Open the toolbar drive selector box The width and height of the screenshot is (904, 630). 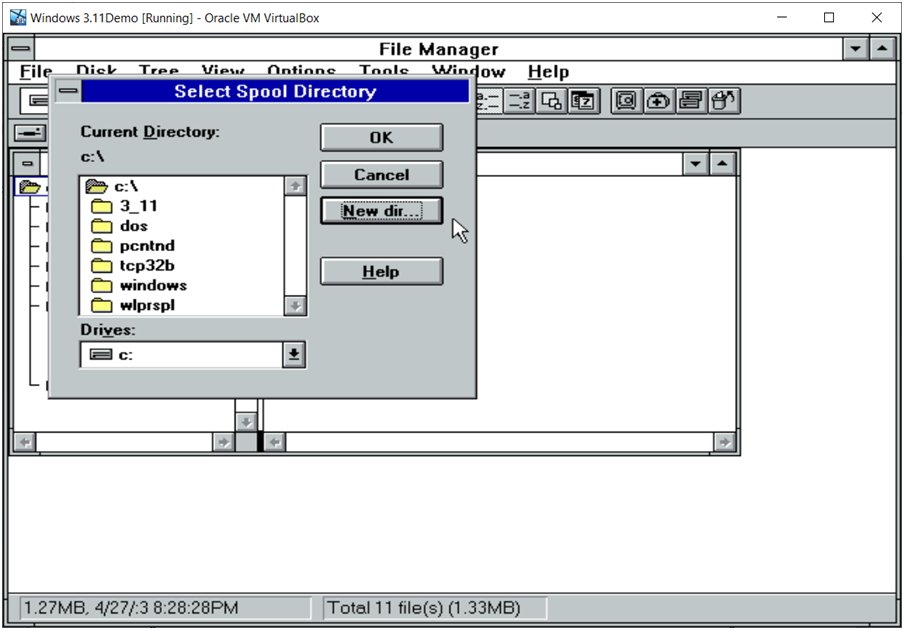click(x=37, y=101)
